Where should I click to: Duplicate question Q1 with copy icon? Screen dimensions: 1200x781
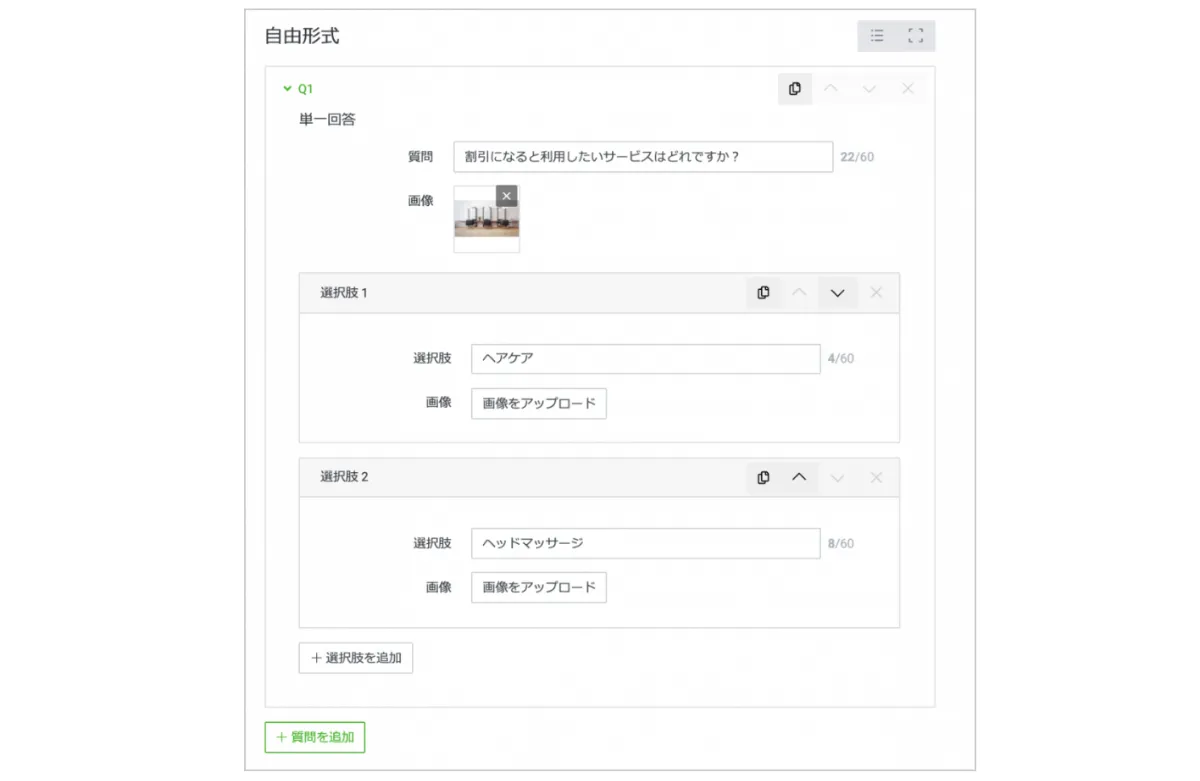click(x=795, y=89)
